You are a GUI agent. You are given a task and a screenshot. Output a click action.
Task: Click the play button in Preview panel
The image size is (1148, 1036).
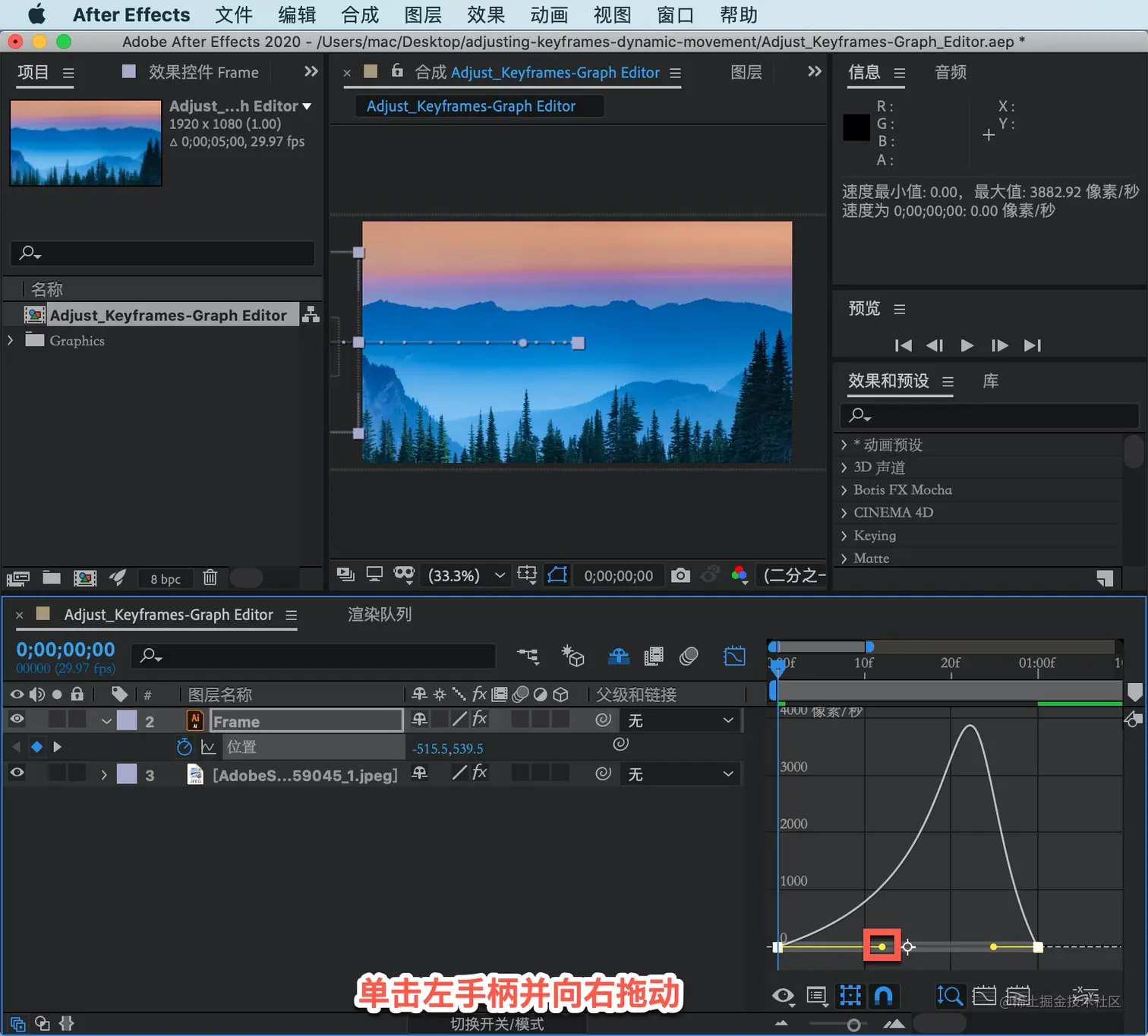pyautogui.click(x=967, y=345)
